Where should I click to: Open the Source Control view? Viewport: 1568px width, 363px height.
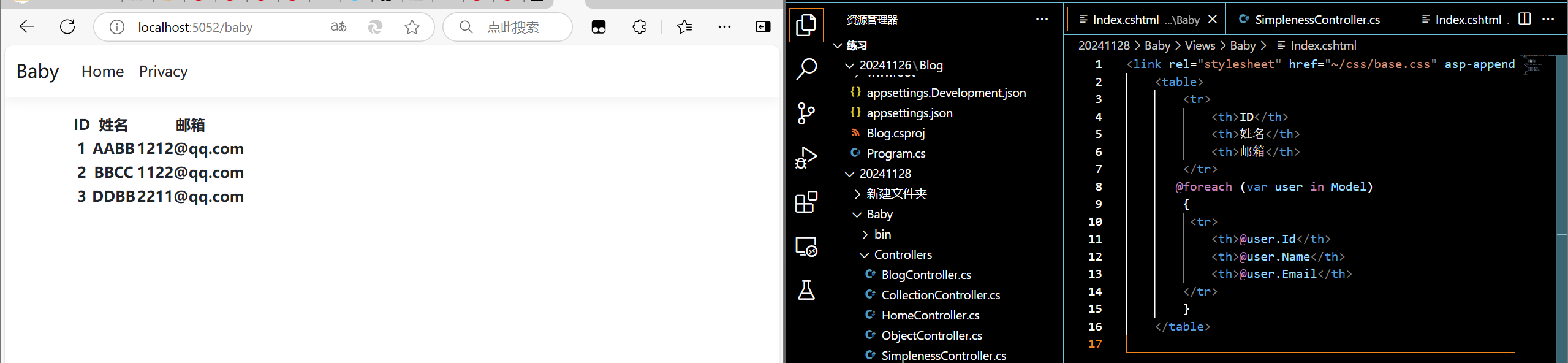[806, 113]
